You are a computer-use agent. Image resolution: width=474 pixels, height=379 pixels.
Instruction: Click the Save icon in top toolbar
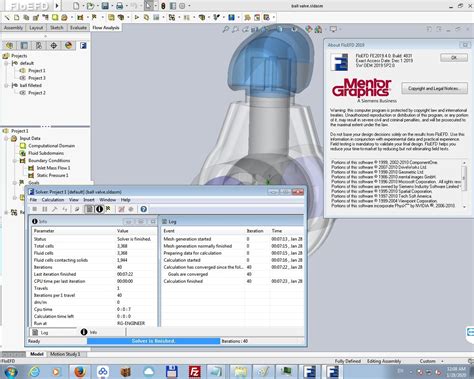(x=105, y=6)
